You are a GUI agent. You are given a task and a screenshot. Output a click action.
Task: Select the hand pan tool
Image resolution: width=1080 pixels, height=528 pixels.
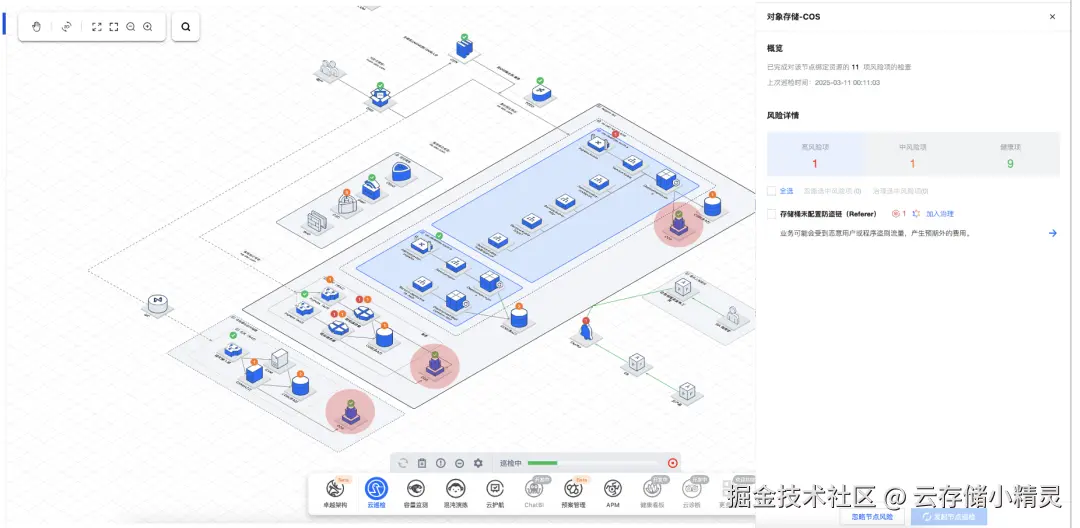tap(37, 27)
